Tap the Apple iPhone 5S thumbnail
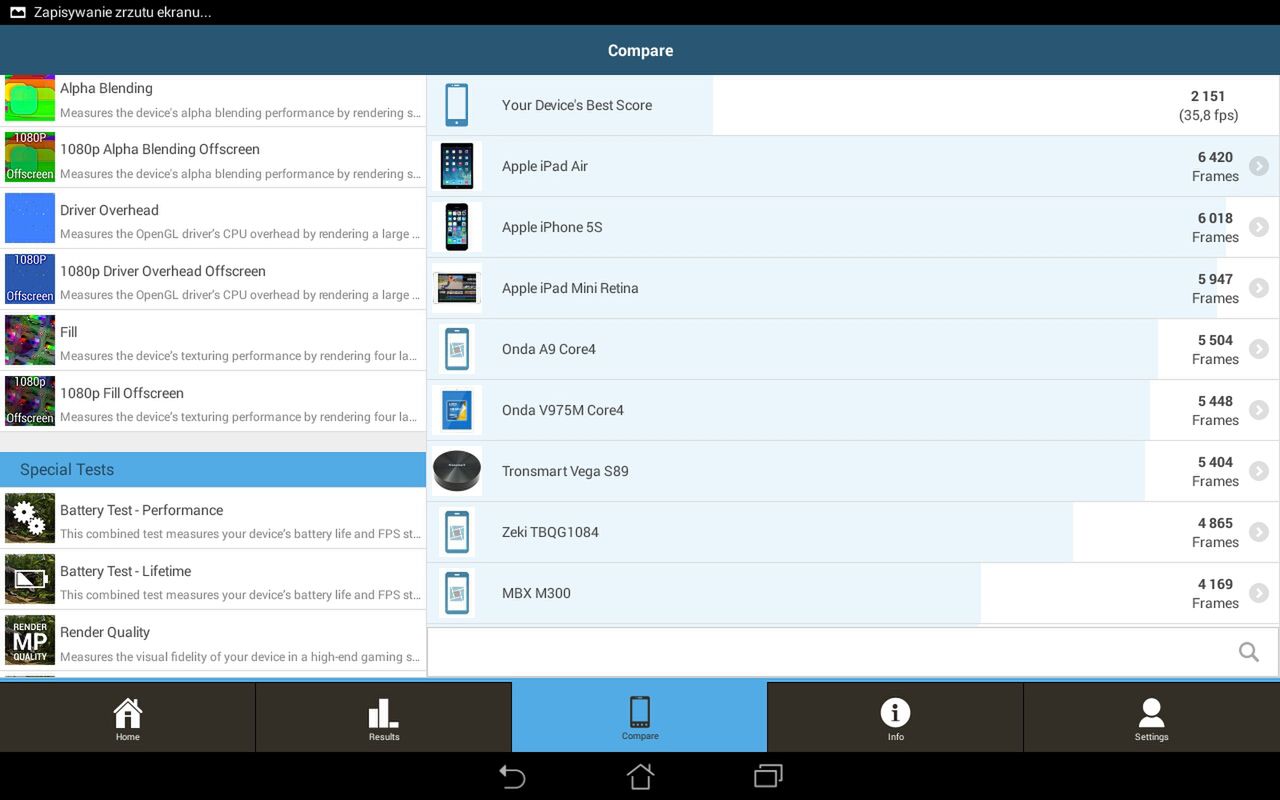The height and width of the screenshot is (800, 1280). (x=457, y=227)
